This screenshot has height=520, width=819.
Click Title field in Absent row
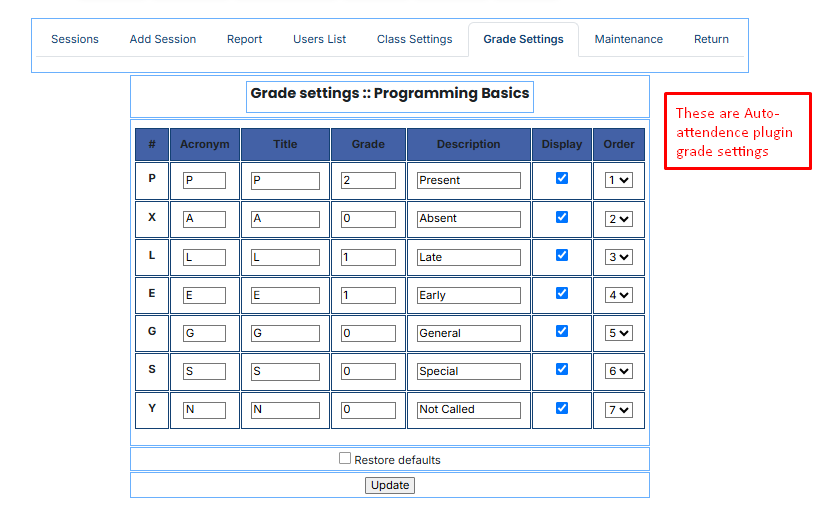point(285,219)
